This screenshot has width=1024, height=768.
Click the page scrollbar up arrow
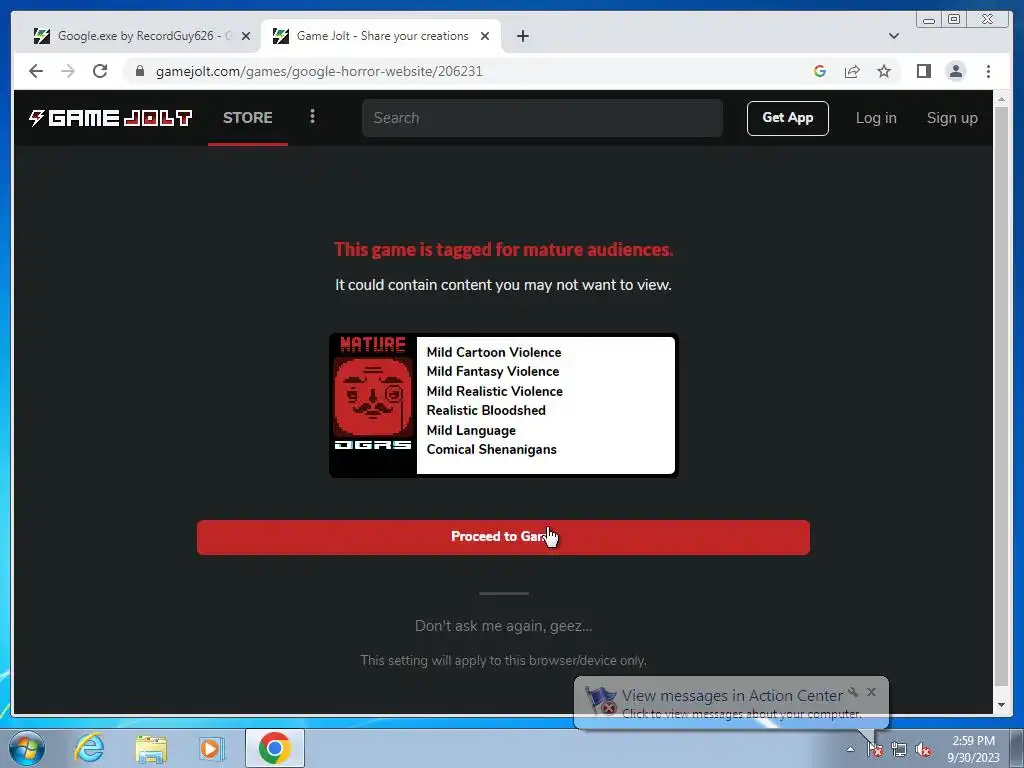pos(1001,100)
